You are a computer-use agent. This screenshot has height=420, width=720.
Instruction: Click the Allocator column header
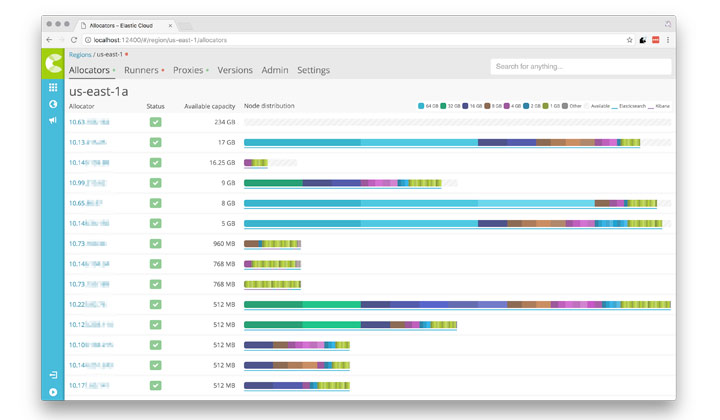click(81, 106)
